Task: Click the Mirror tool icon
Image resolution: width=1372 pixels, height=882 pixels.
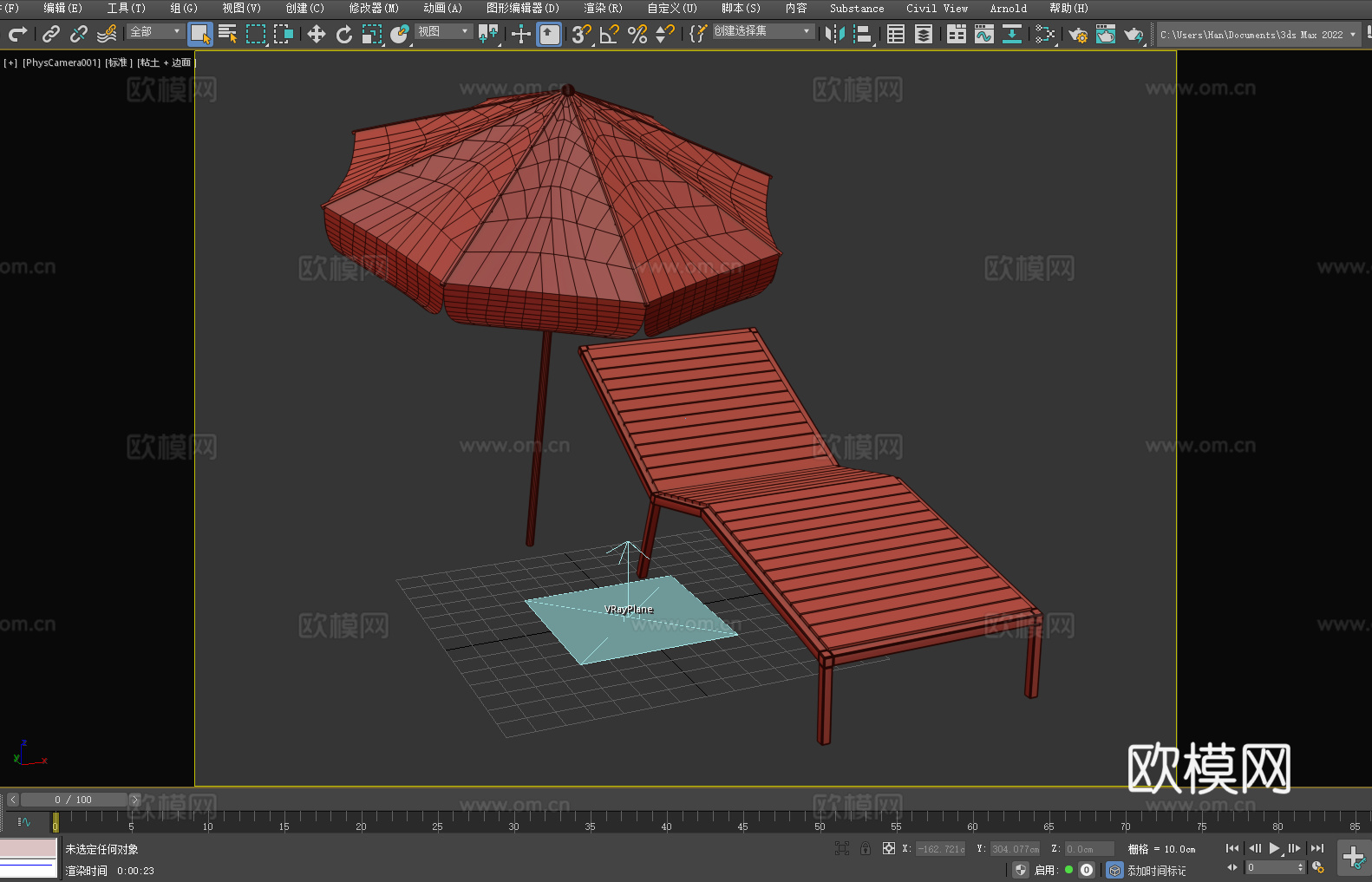Action: pyautogui.click(x=835, y=34)
